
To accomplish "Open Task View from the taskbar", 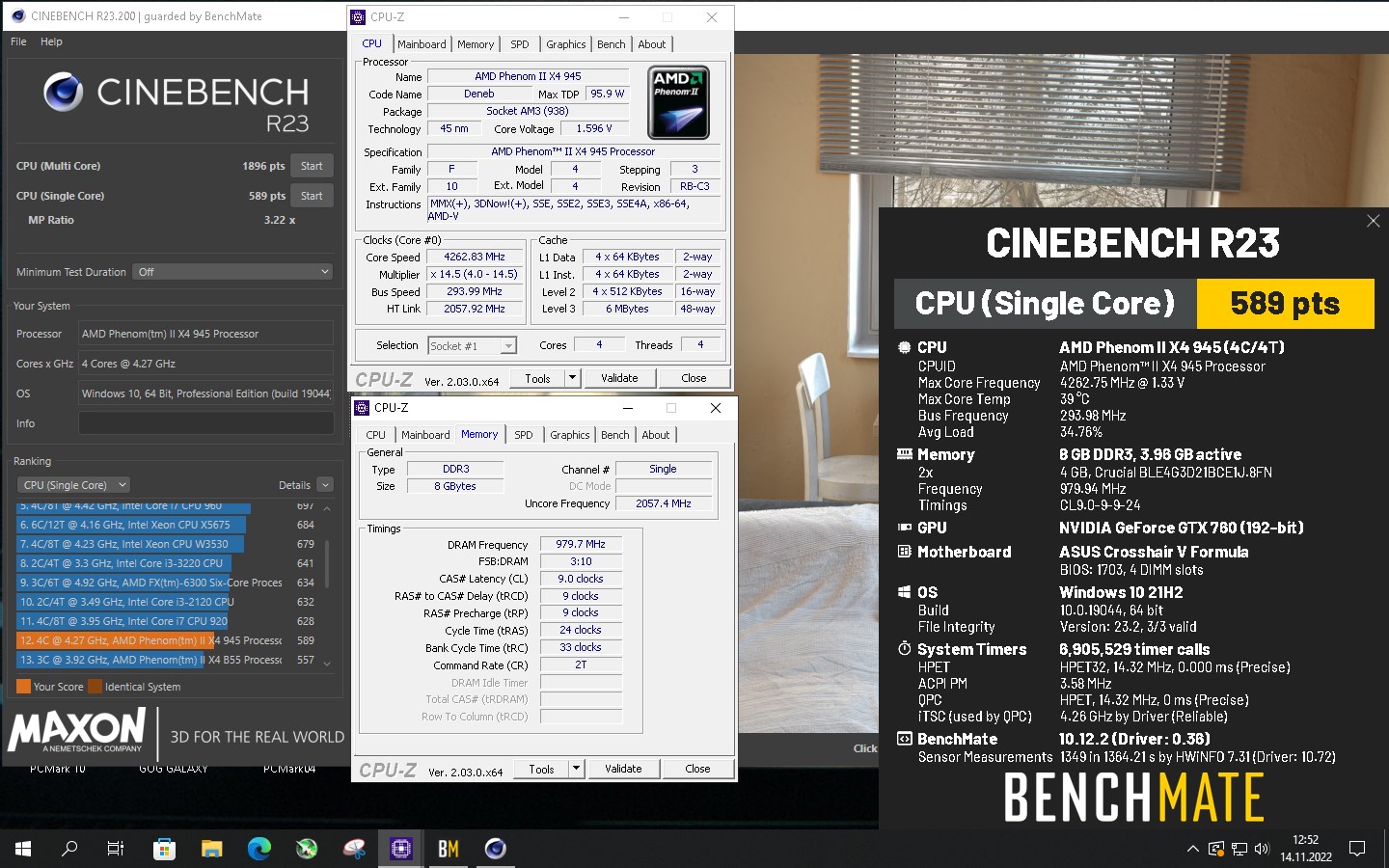I will (x=116, y=849).
